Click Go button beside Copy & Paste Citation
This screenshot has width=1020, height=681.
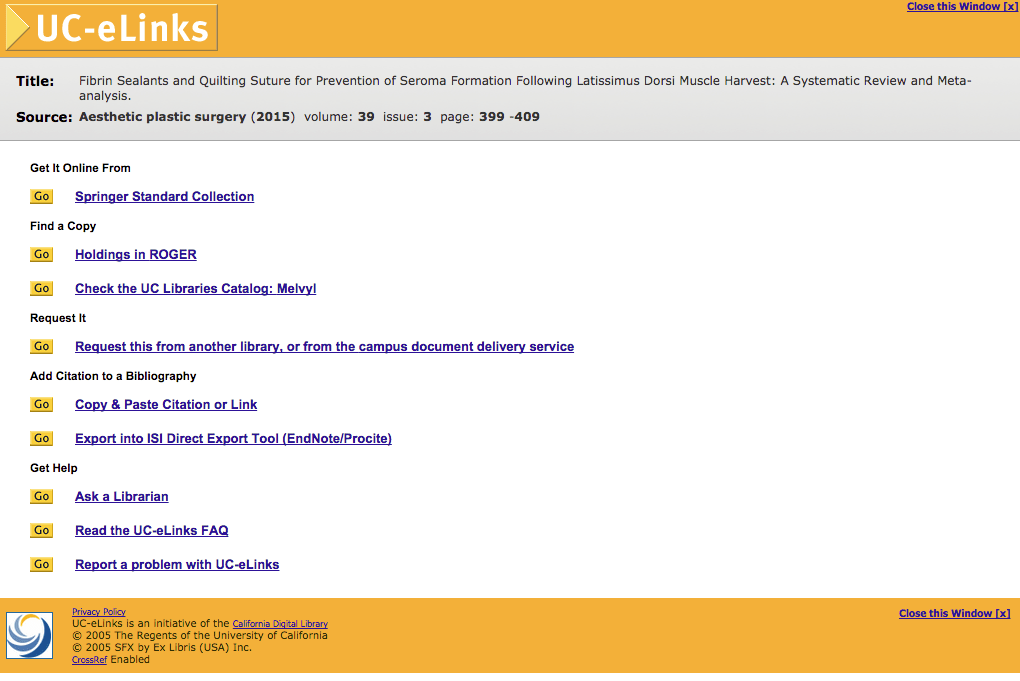pyautogui.click(x=42, y=404)
